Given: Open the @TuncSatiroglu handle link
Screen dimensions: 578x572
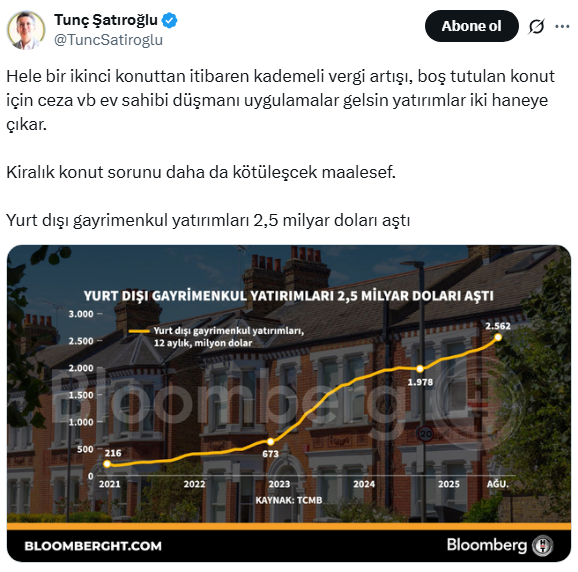Looking at the screenshot, I should tap(108, 40).
